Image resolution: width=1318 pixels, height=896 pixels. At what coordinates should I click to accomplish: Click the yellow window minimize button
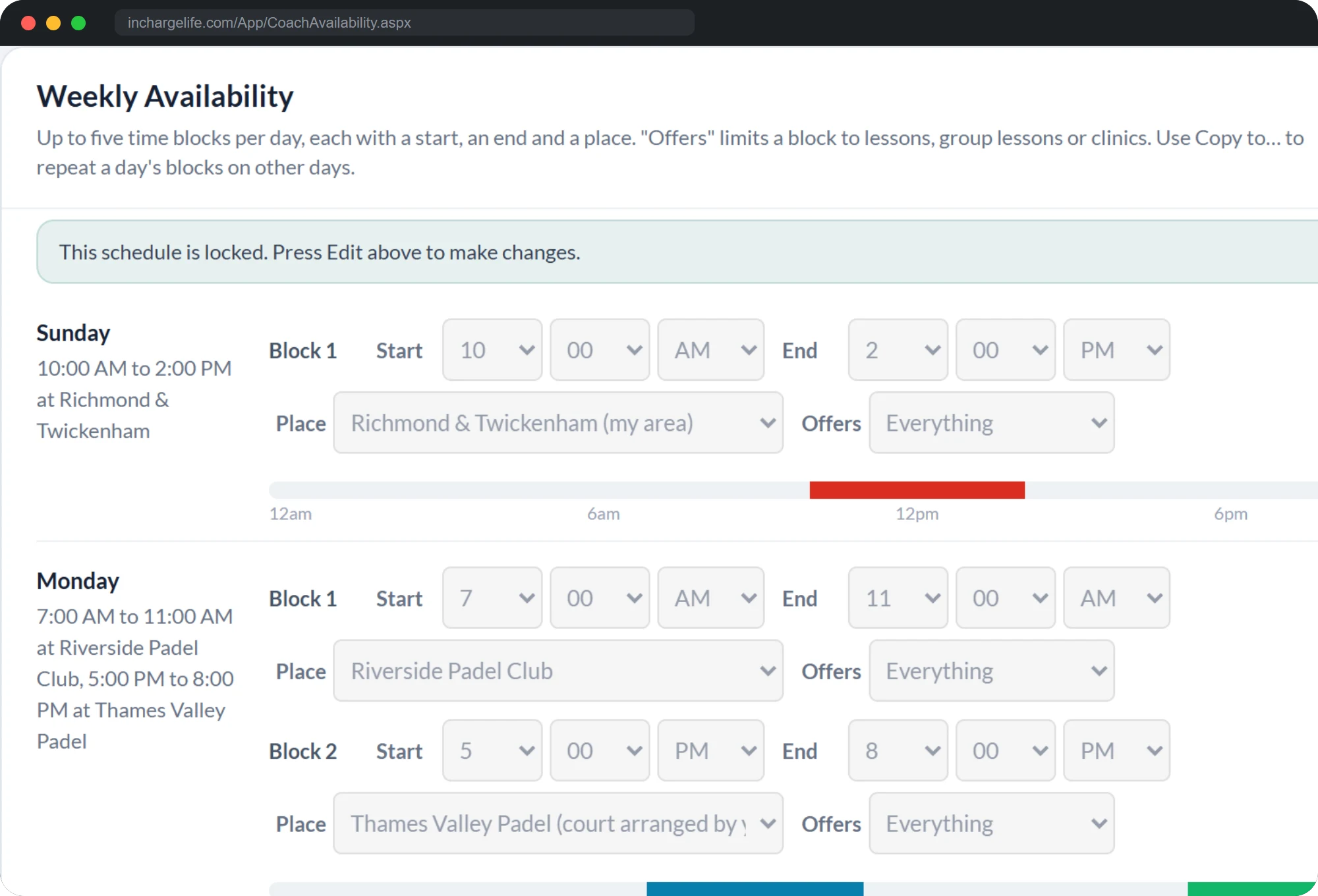53,23
